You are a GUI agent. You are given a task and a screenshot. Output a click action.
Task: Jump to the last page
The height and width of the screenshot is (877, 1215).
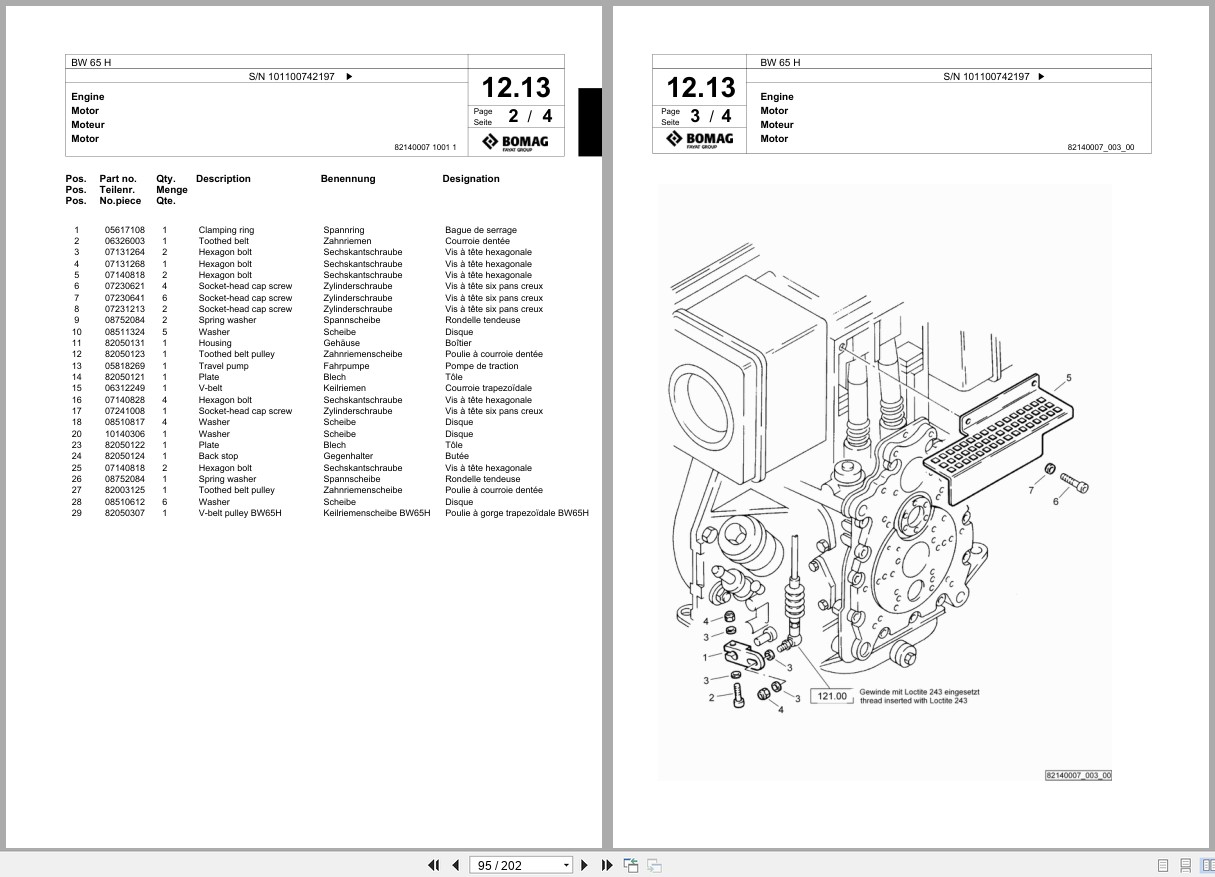point(607,865)
